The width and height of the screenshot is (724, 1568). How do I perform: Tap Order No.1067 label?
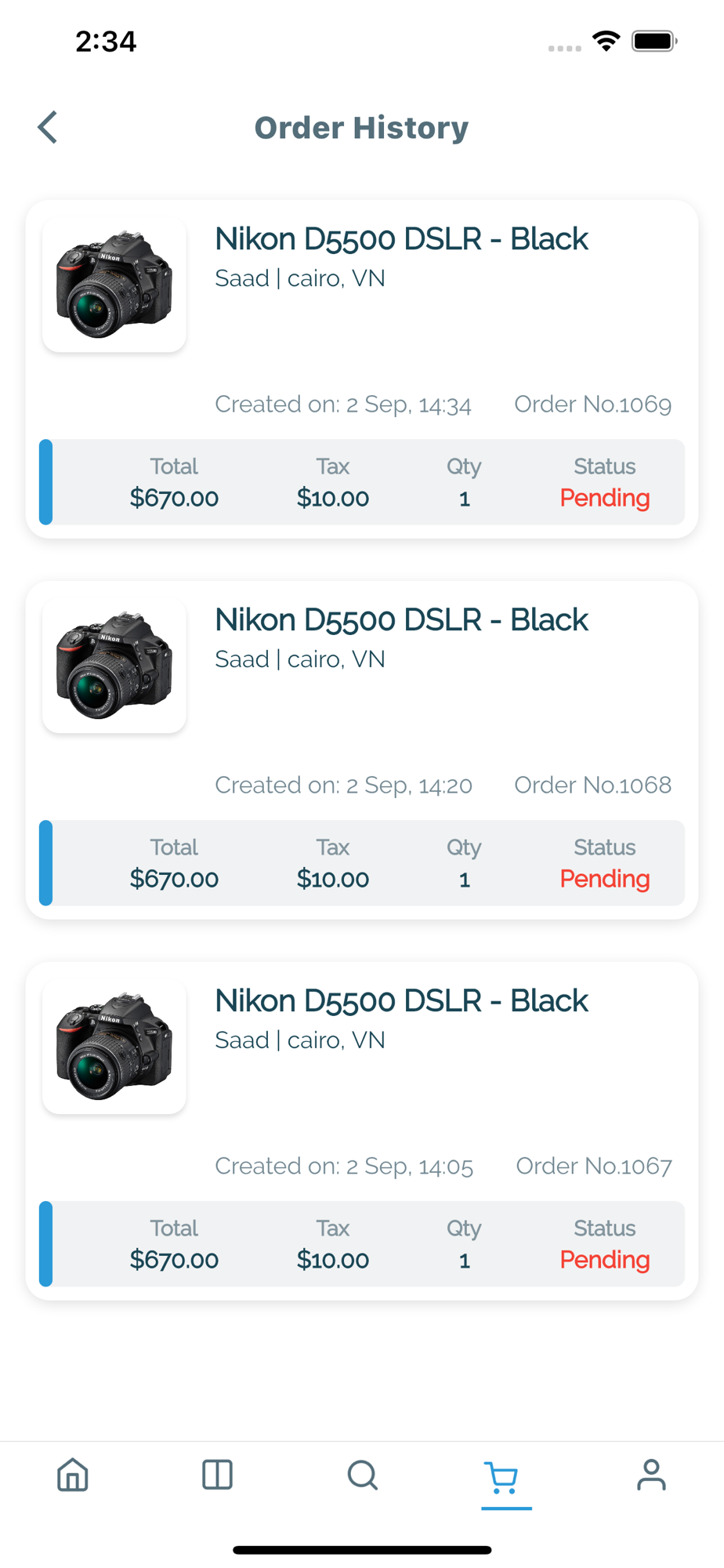tap(594, 1167)
